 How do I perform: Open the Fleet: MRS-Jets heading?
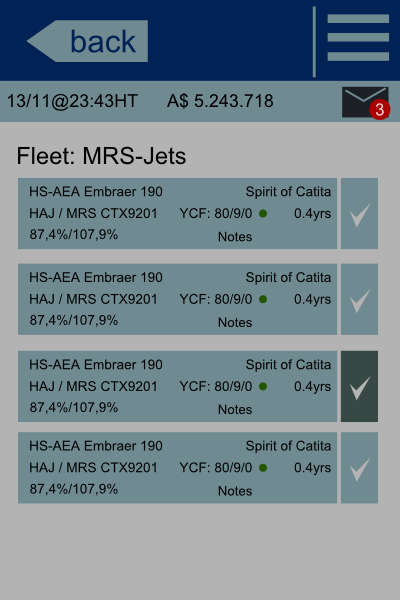coord(101,156)
